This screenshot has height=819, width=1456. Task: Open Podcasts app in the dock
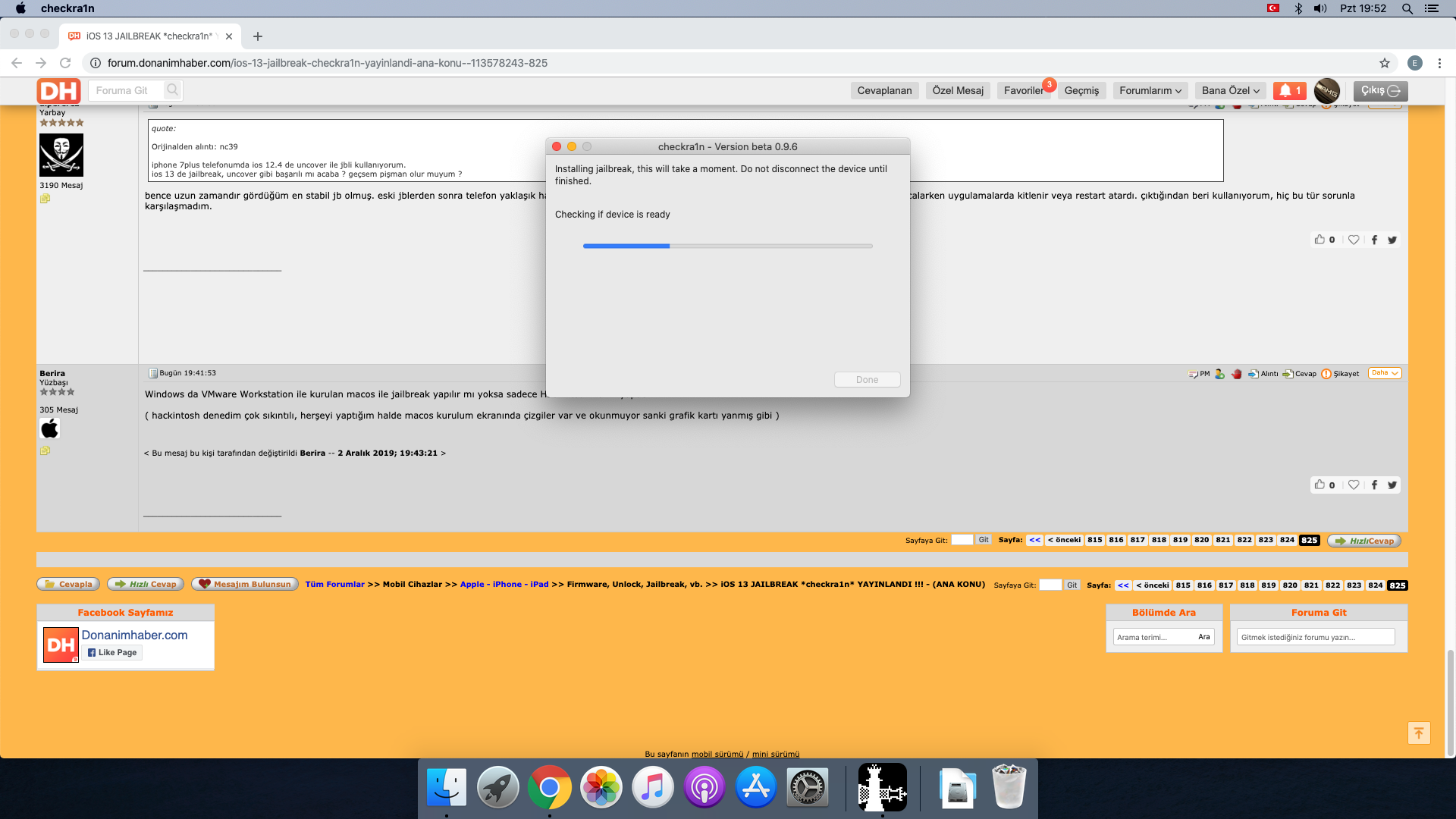pyautogui.click(x=704, y=788)
